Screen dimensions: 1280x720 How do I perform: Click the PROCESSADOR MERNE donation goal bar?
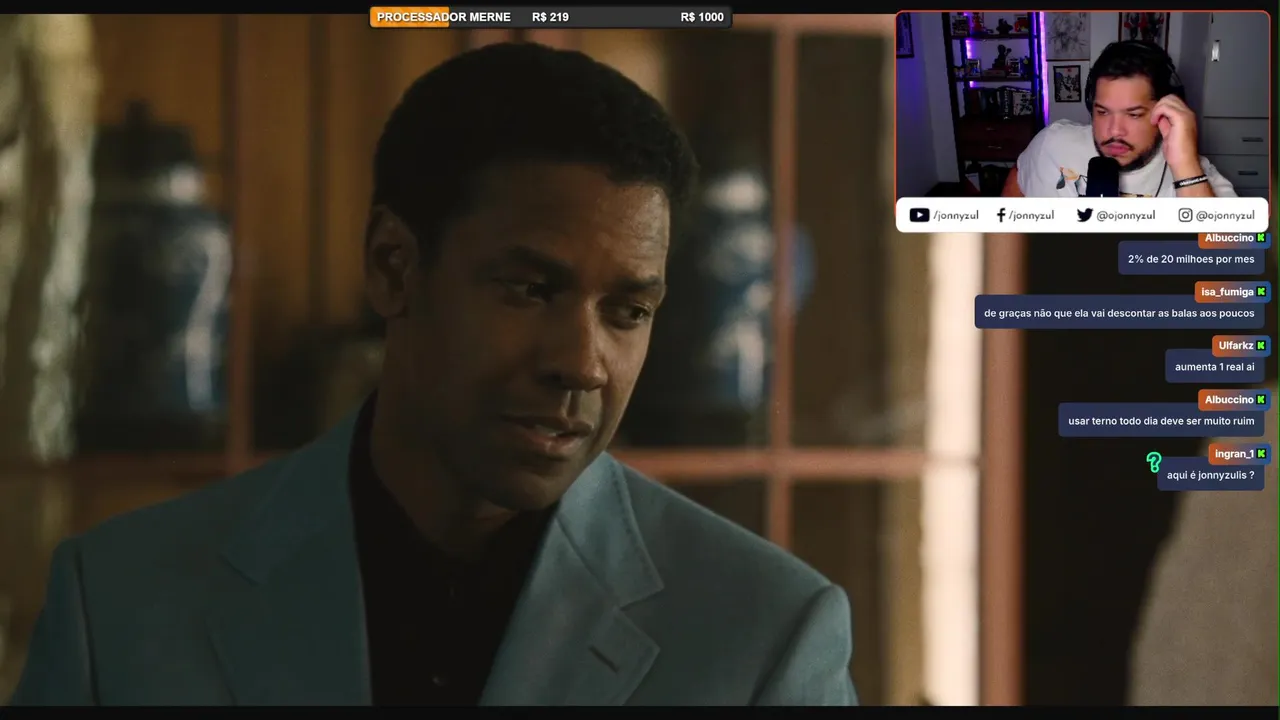pos(550,17)
